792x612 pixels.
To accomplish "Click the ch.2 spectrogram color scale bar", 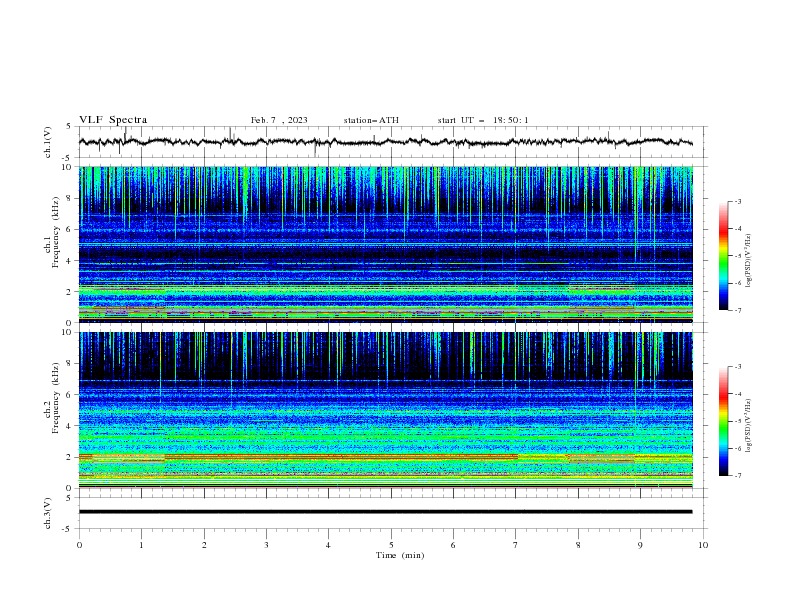I will [724, 421].
